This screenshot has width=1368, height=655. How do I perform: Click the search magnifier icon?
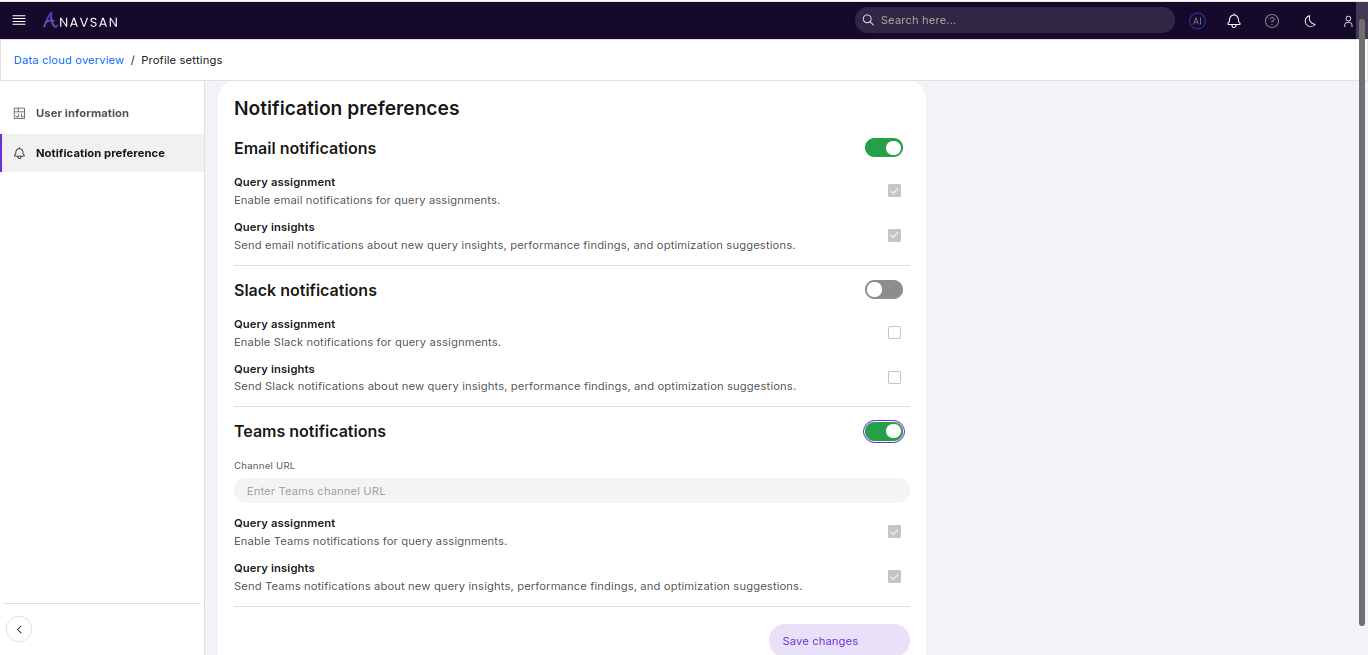(867, 20)
